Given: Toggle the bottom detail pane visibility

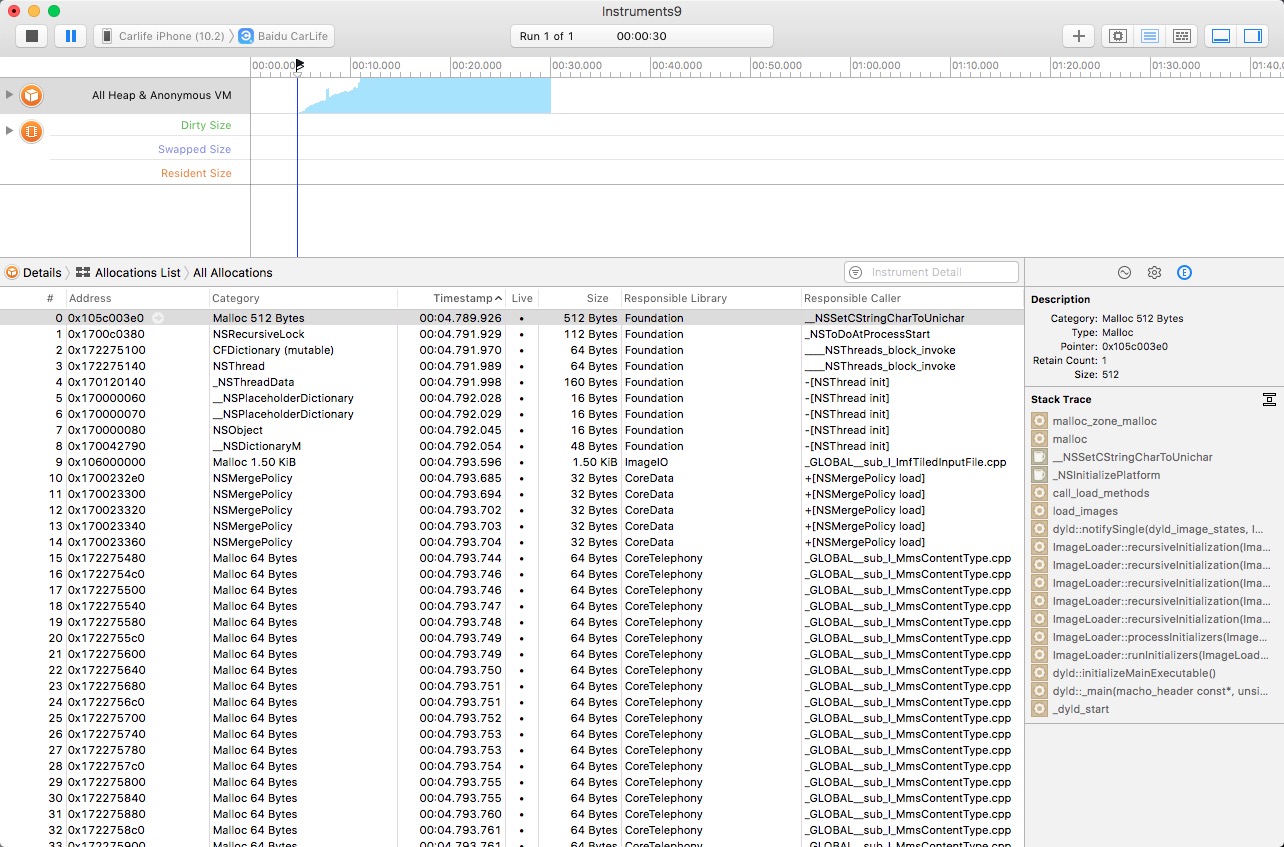Looking at the screenshot, I should (1221, 36).
